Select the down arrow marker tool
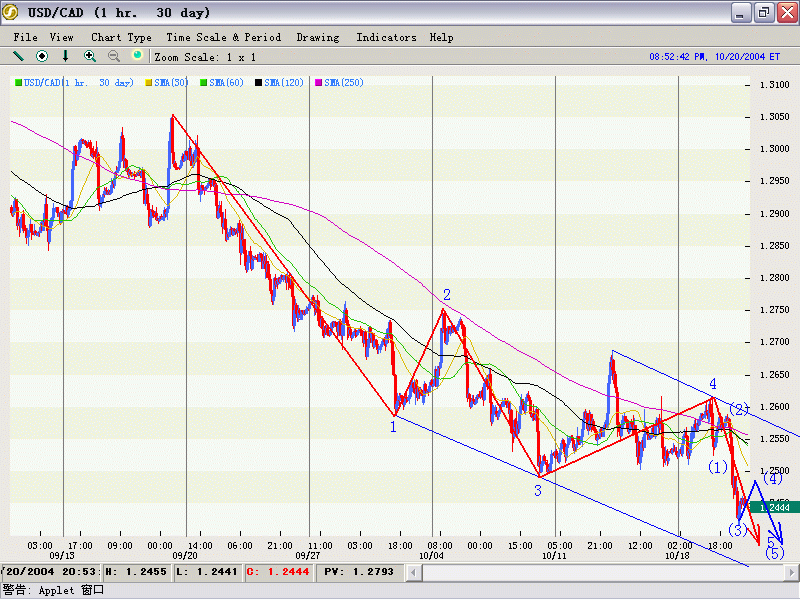 pos(66,57)
